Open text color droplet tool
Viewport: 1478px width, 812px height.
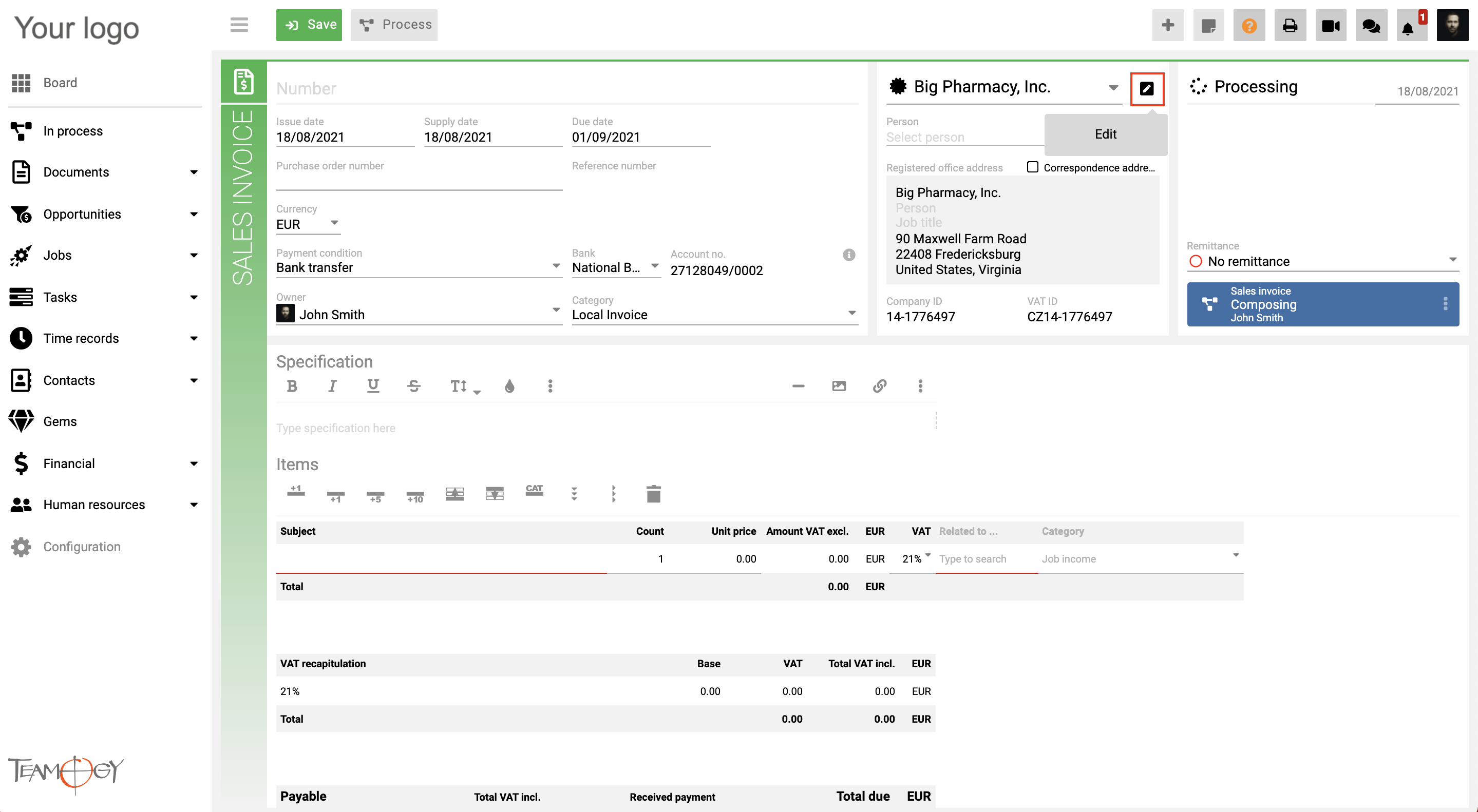509,386
